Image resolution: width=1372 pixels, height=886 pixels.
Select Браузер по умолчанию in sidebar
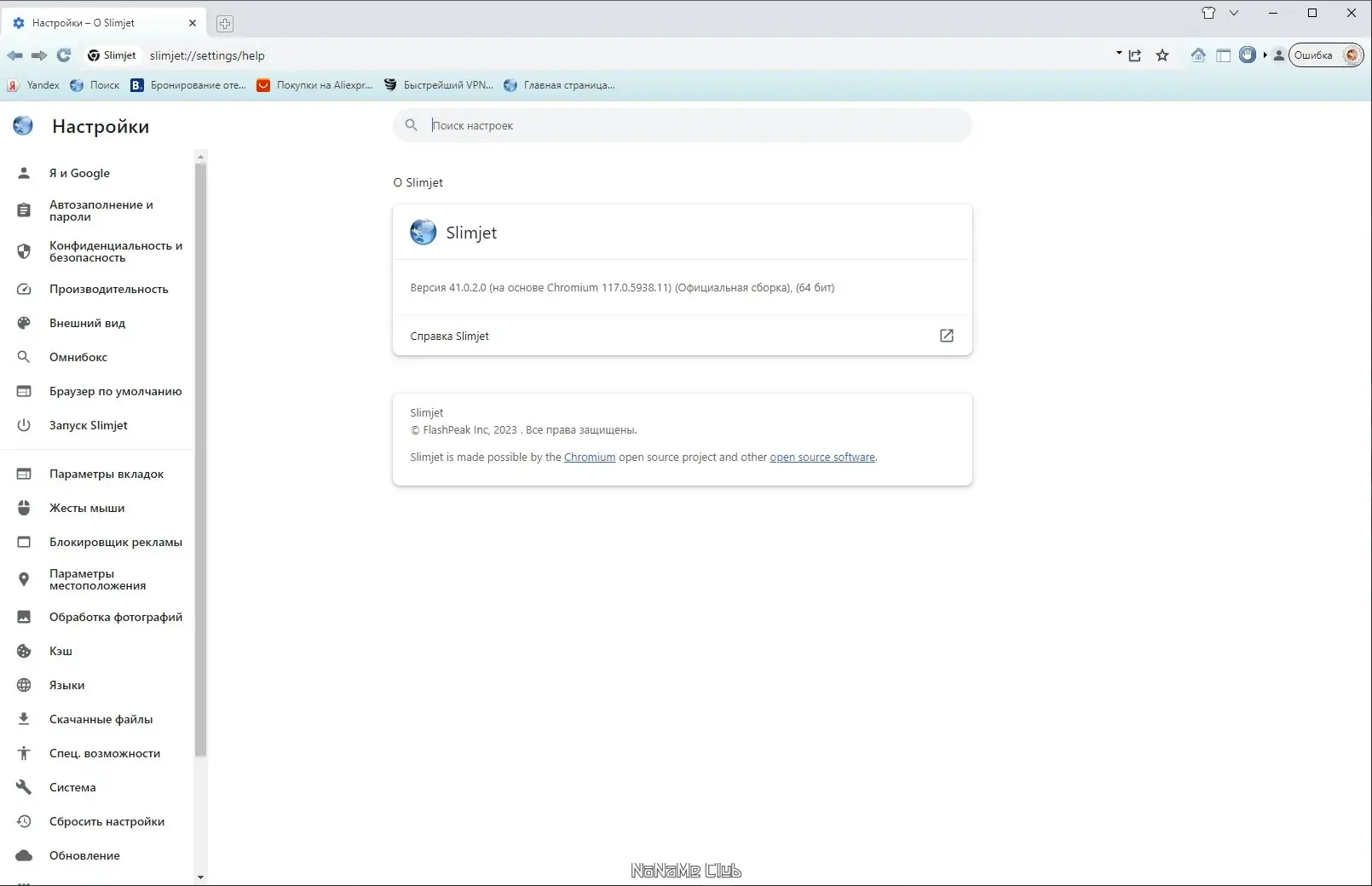(x=97, y=391)
